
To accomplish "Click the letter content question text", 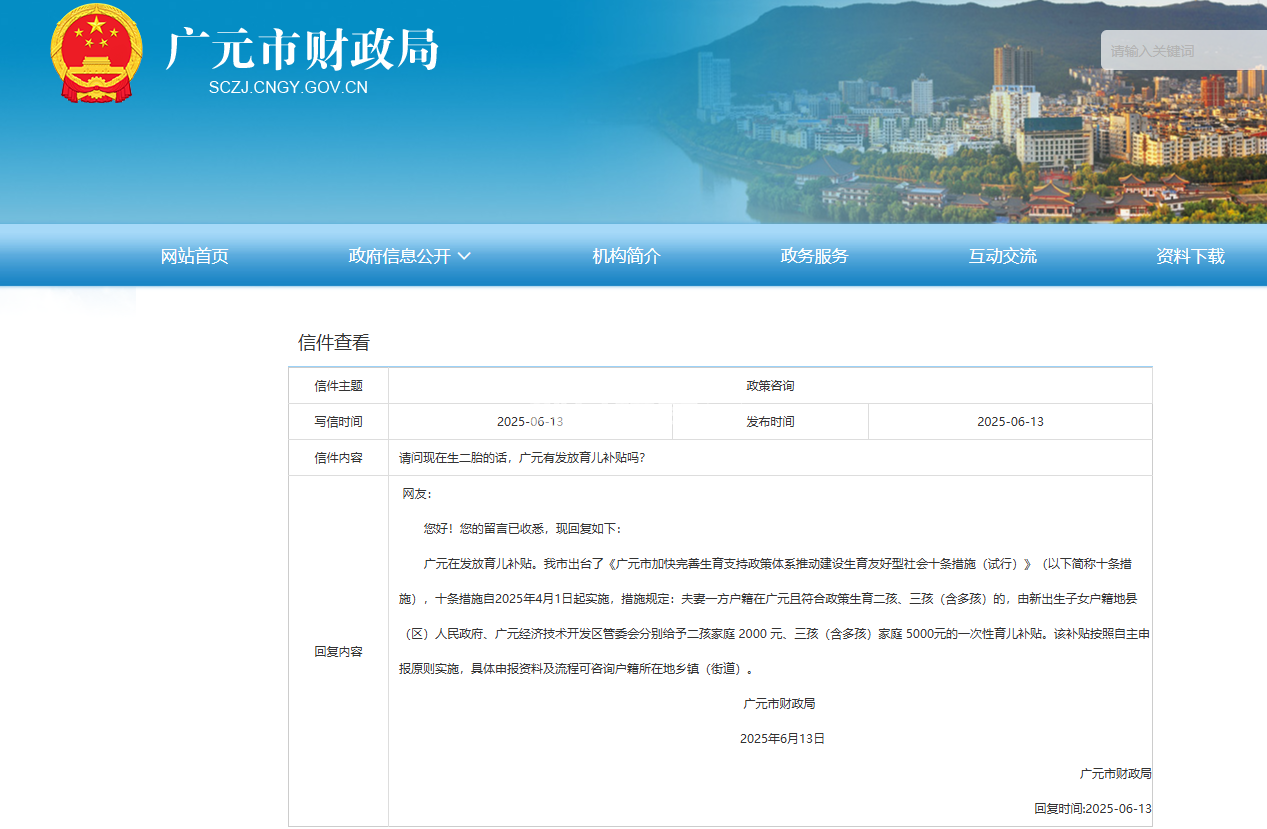I will click(522, 458).
